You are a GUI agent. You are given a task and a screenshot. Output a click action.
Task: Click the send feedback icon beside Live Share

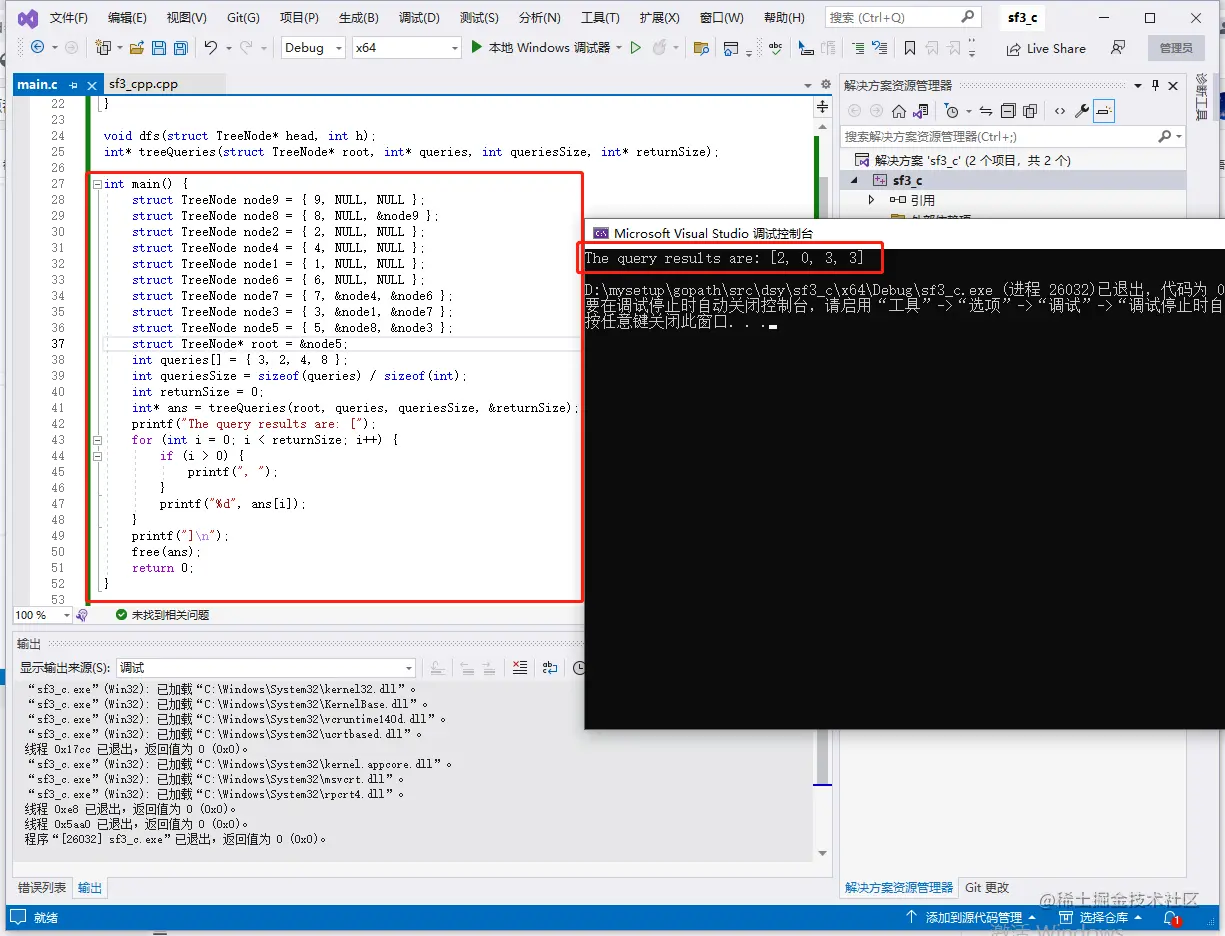click(1118, 47)
